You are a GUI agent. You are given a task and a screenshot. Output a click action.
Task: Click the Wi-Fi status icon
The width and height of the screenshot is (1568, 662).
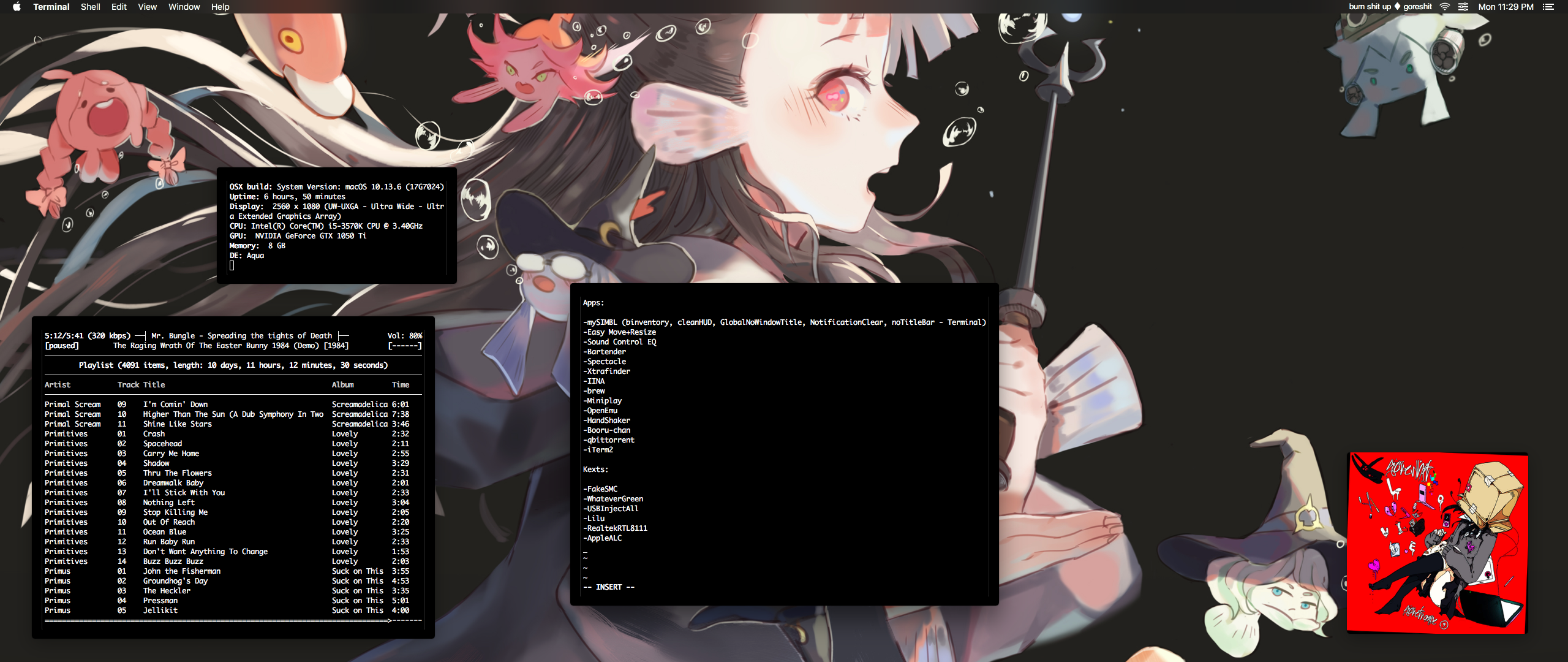pos(1444,7)
